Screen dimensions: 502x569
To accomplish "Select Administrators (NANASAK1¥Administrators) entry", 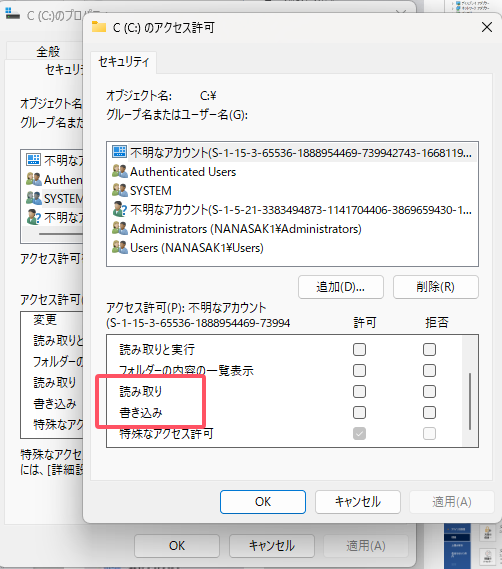I will (246, 229).
